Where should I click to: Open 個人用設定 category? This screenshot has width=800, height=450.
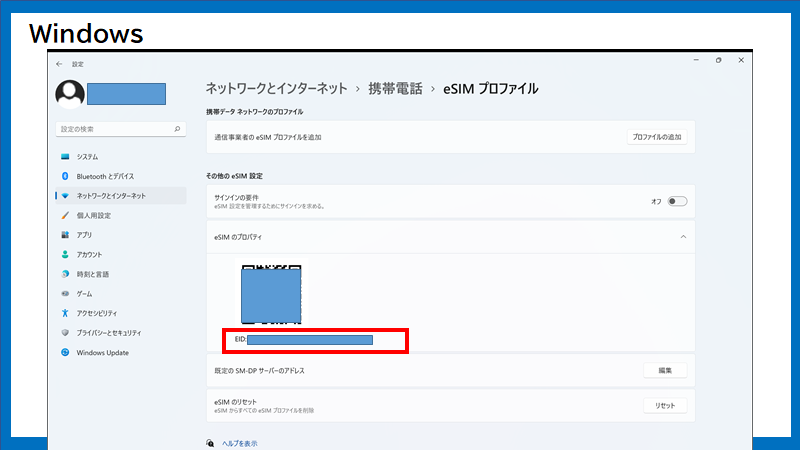121,215
